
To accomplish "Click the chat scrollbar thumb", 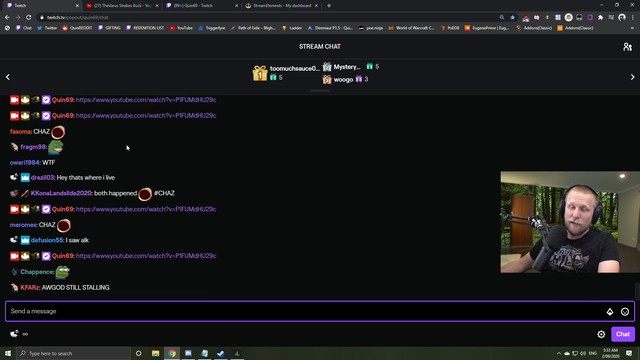I will pyautogui.click(x=637, y=292).
